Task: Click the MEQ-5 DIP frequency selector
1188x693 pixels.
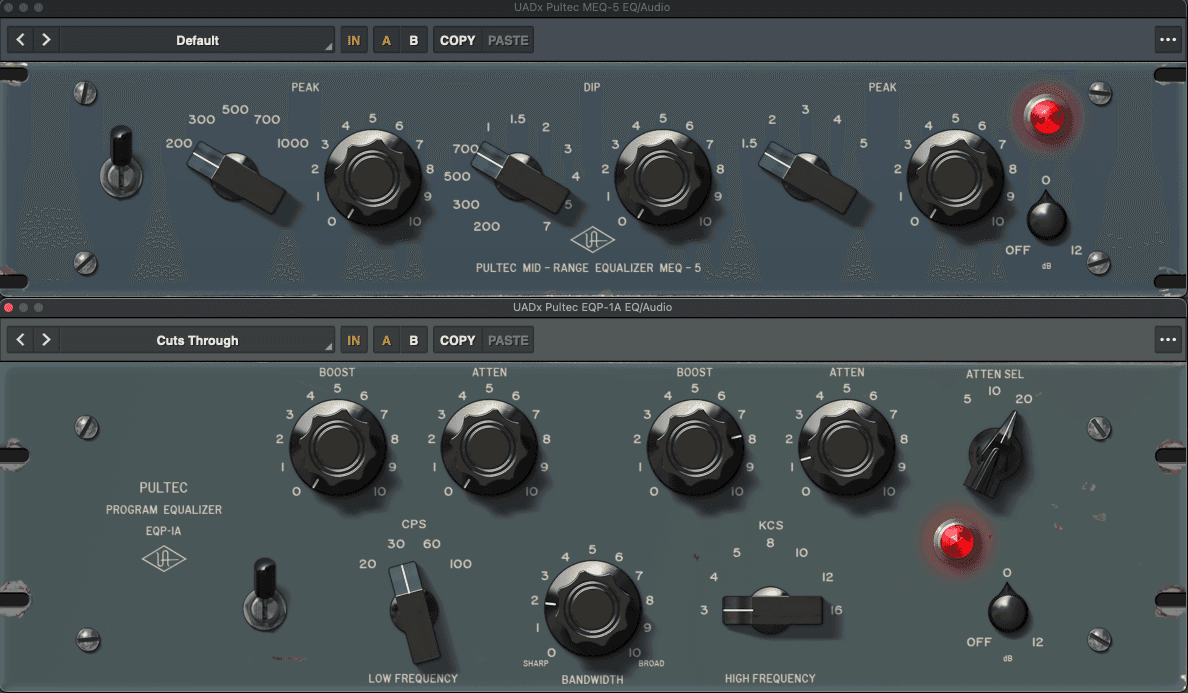Action: click(521, 176)
